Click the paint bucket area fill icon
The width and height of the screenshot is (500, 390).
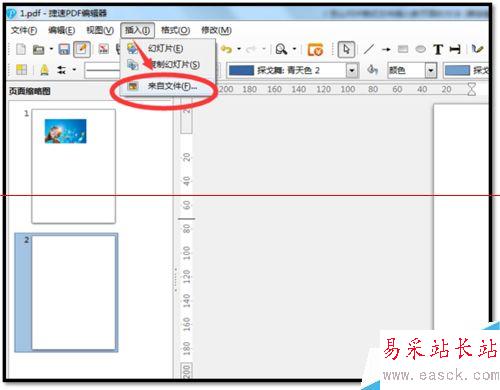tap(372, 70)
